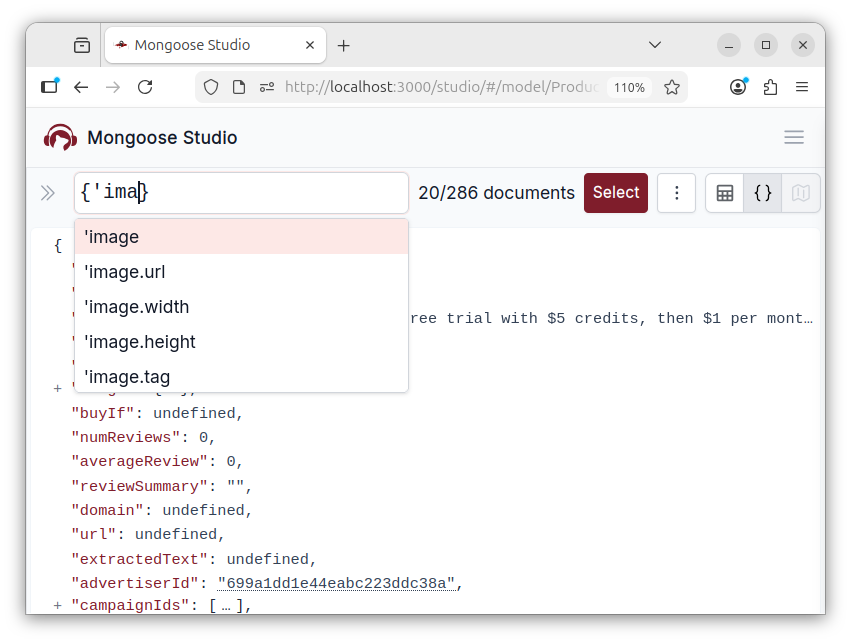The width and height of the screenshot is (851, 643).
Task: Click the "domain" field key
Action: click(x=107, y=511)
